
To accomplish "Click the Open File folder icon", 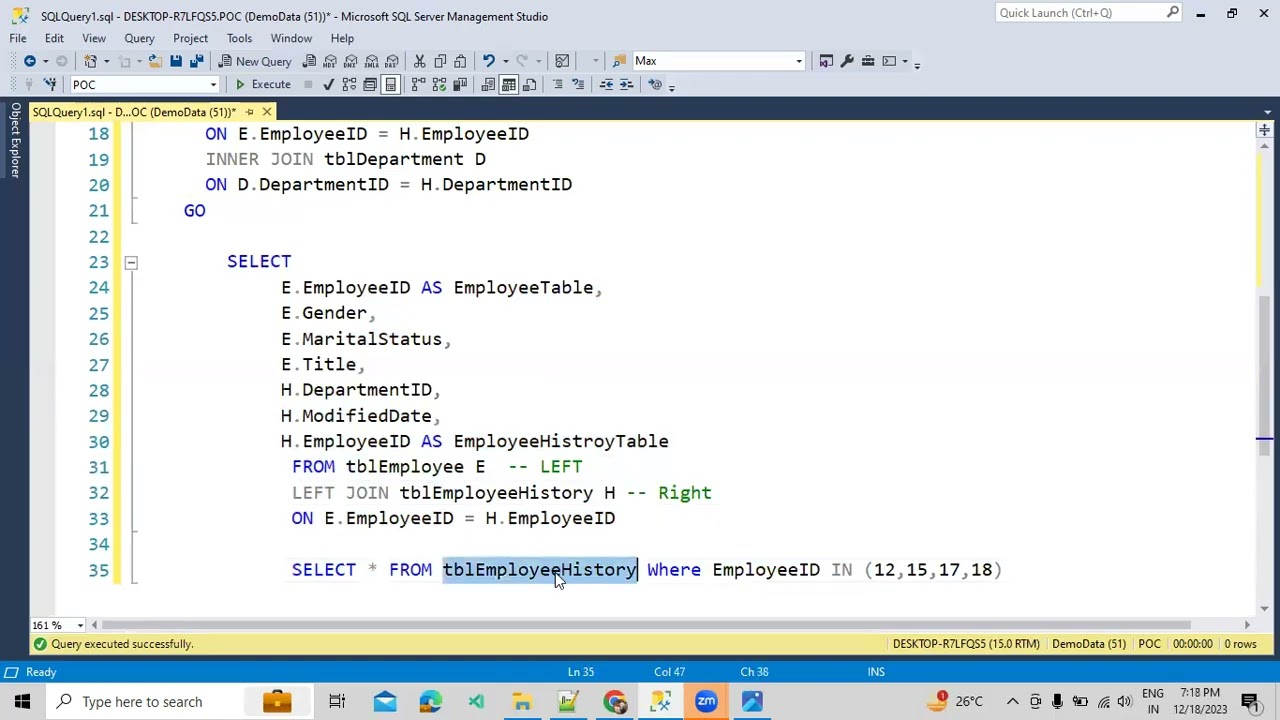I will (155, 61).
